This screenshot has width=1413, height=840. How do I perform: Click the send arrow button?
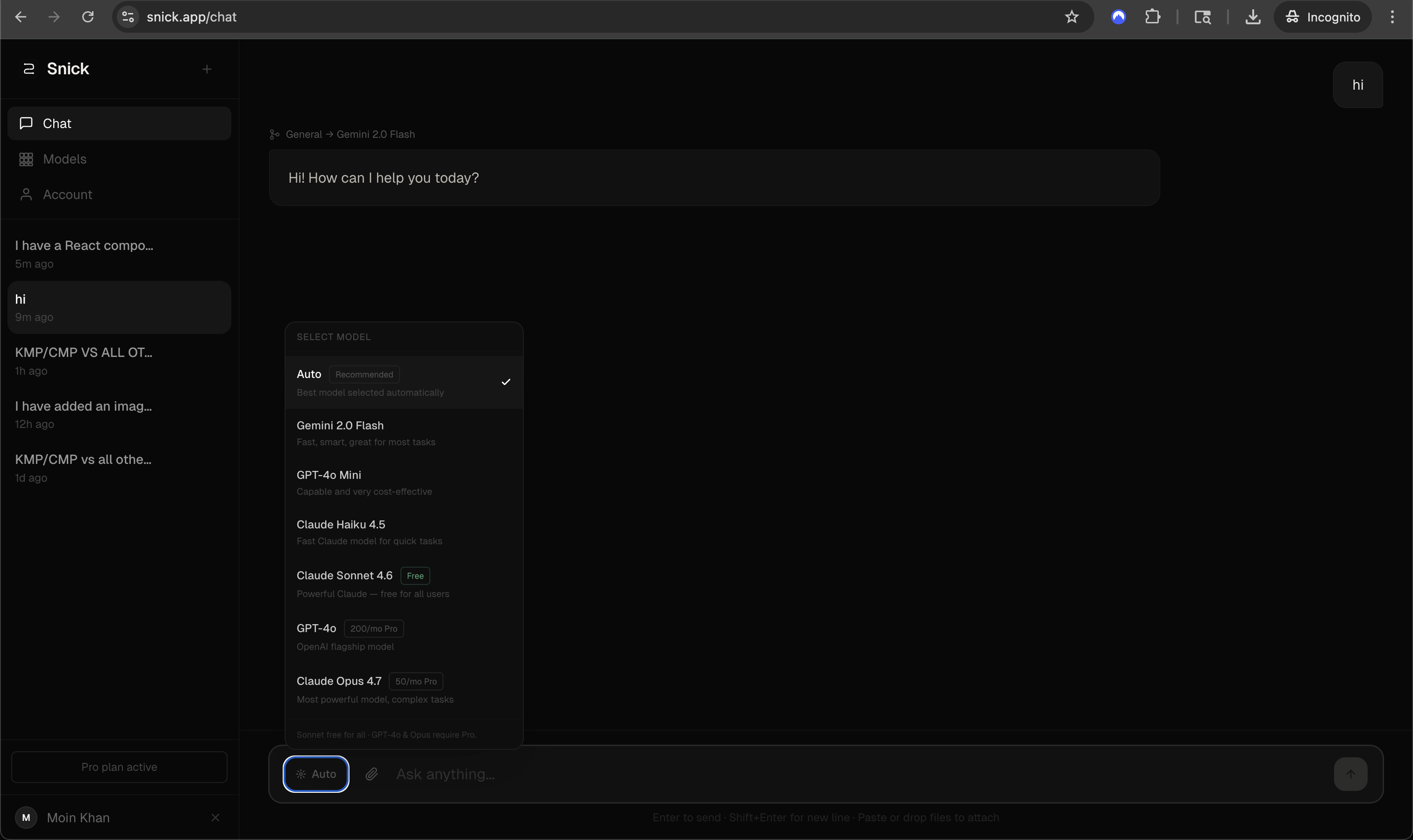[x=1350, y=774]
